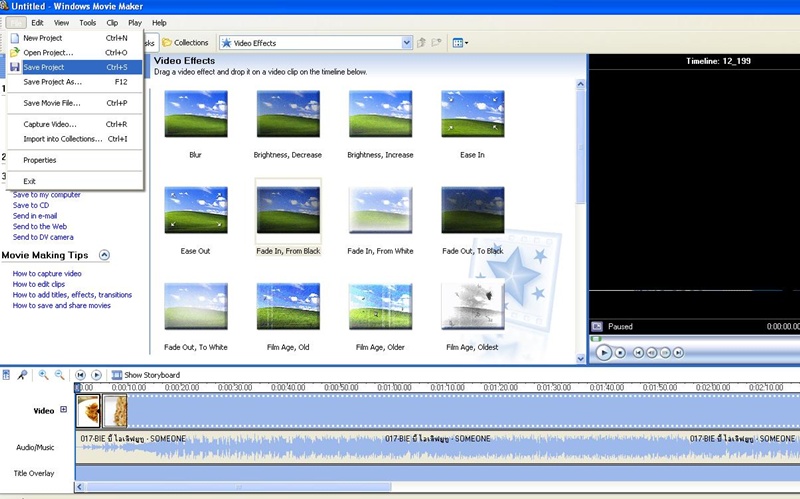Stop the preview monitor playback
Viewport: 800px width, 499px height.
coord(620,353)
